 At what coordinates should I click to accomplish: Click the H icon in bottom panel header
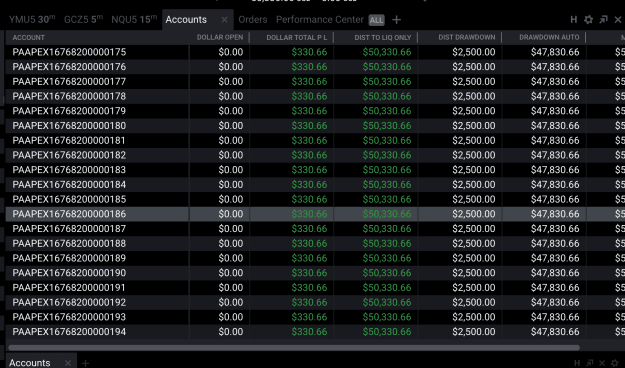577,363
